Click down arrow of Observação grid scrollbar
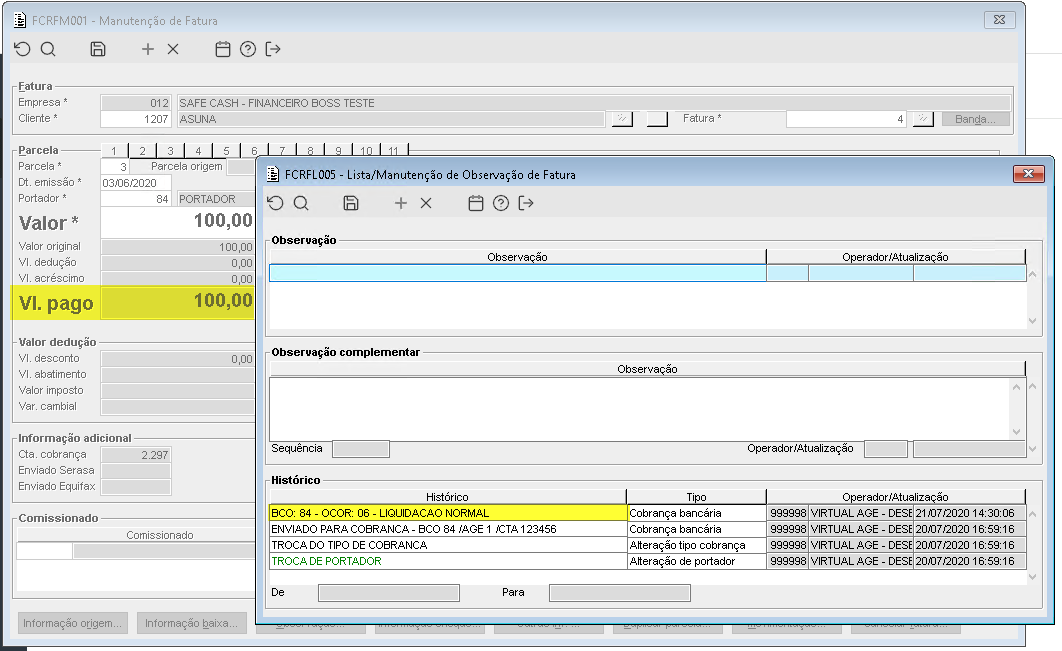This screenshot has height=651, width=1062. (1032, 321)
